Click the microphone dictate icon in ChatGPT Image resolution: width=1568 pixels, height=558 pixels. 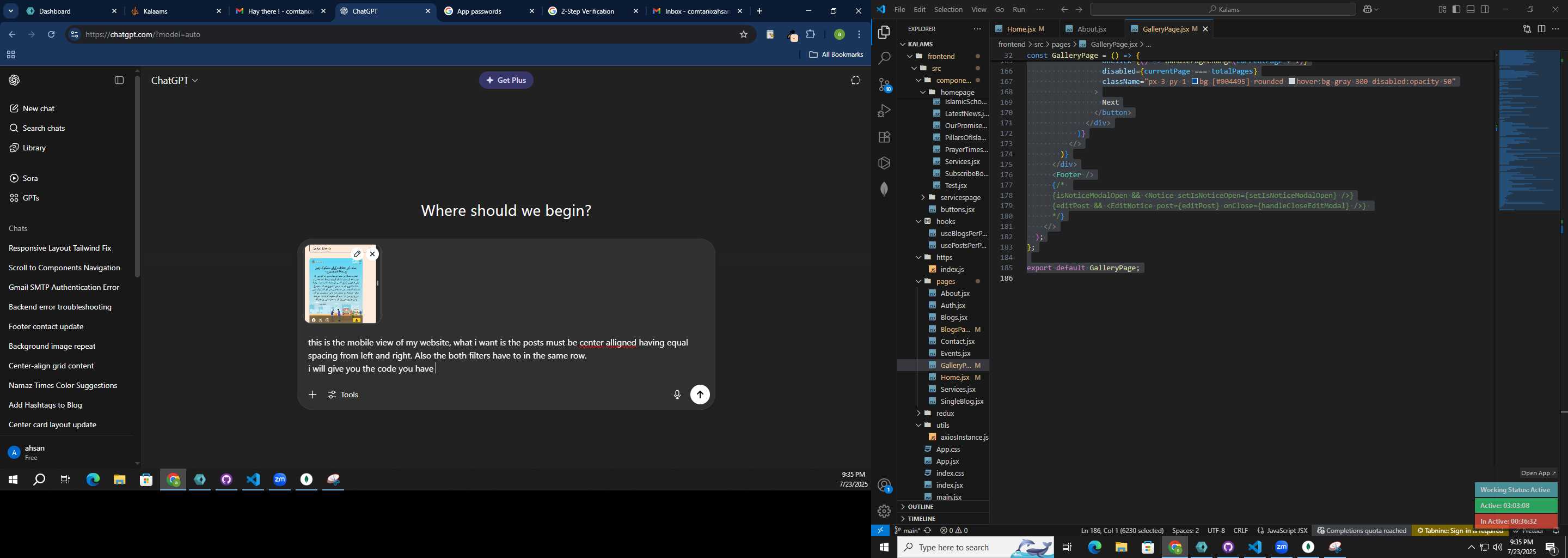click(677, 395)
